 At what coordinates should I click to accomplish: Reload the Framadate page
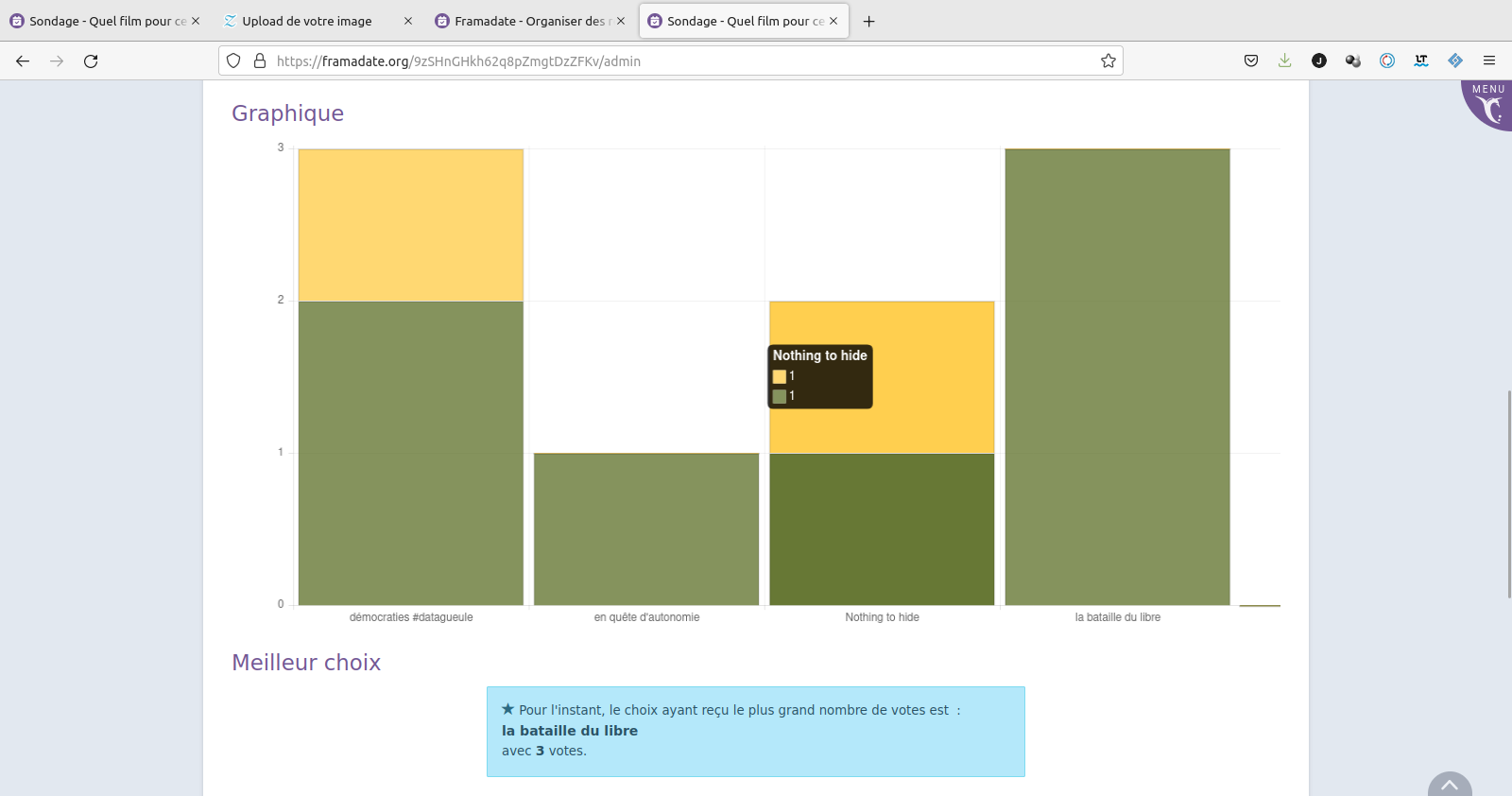click(91, 61)
